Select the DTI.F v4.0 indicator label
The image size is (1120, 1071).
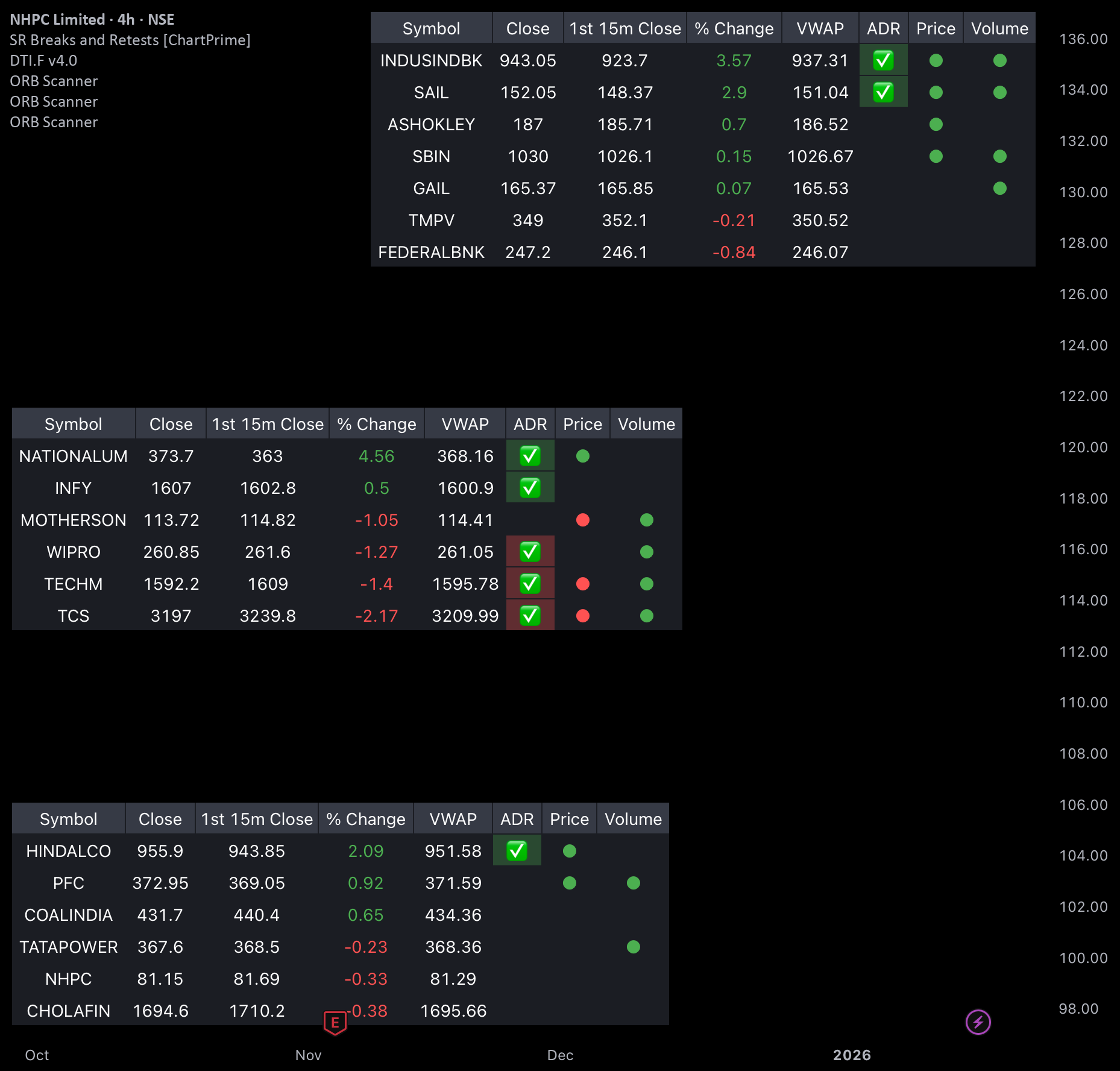point(43,60)
